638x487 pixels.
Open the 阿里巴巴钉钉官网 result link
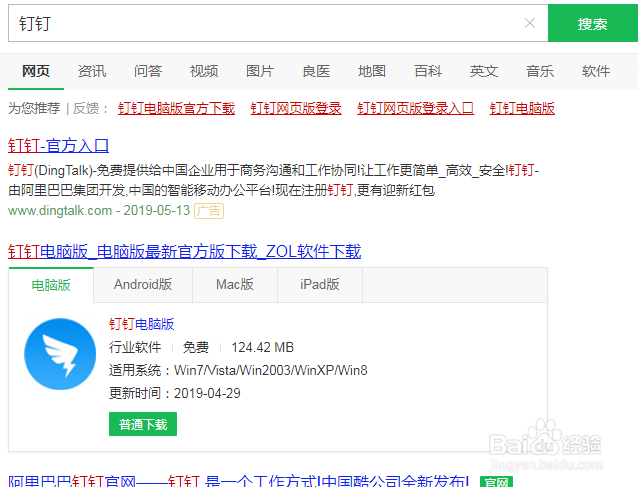point(238,481)
